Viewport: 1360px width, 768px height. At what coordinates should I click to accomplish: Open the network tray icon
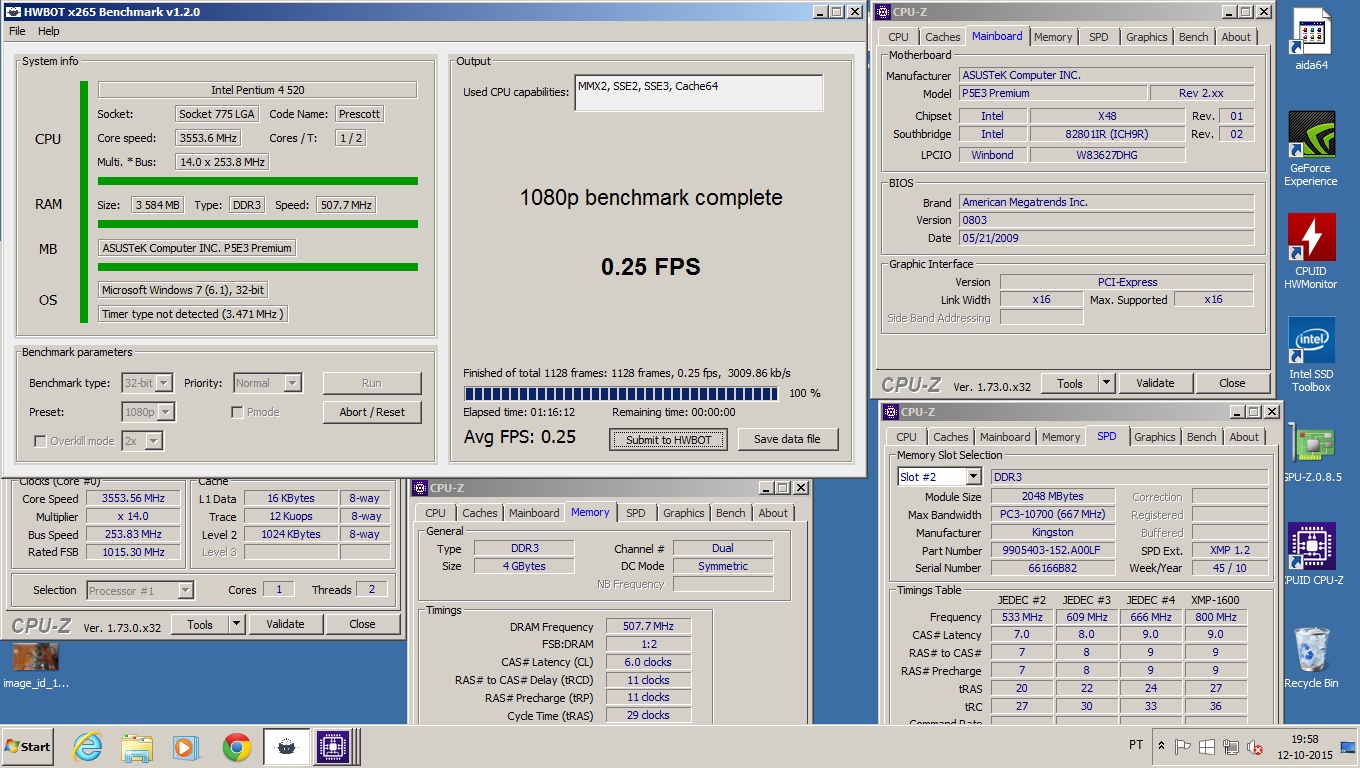(1230, 746)
